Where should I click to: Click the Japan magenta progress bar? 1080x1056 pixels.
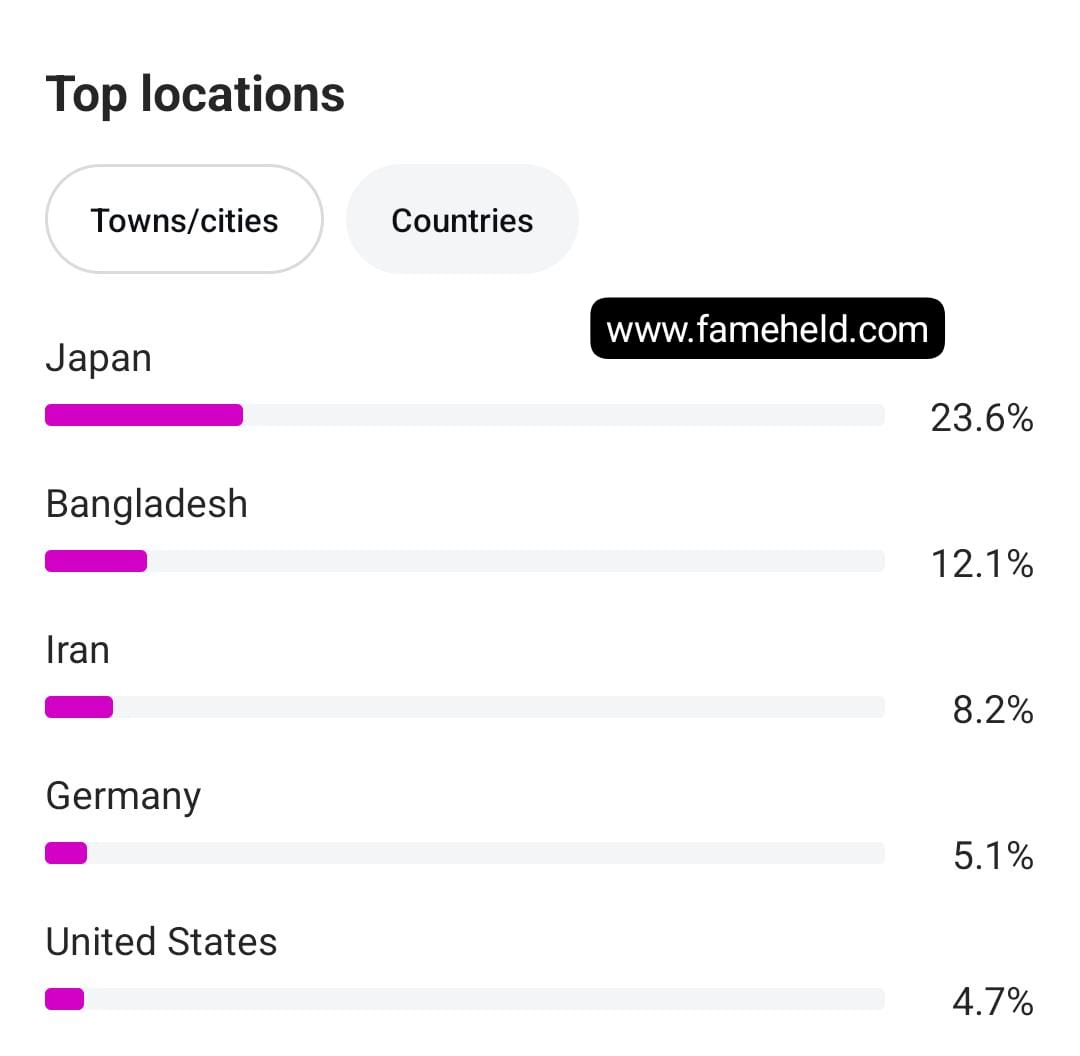144,415
